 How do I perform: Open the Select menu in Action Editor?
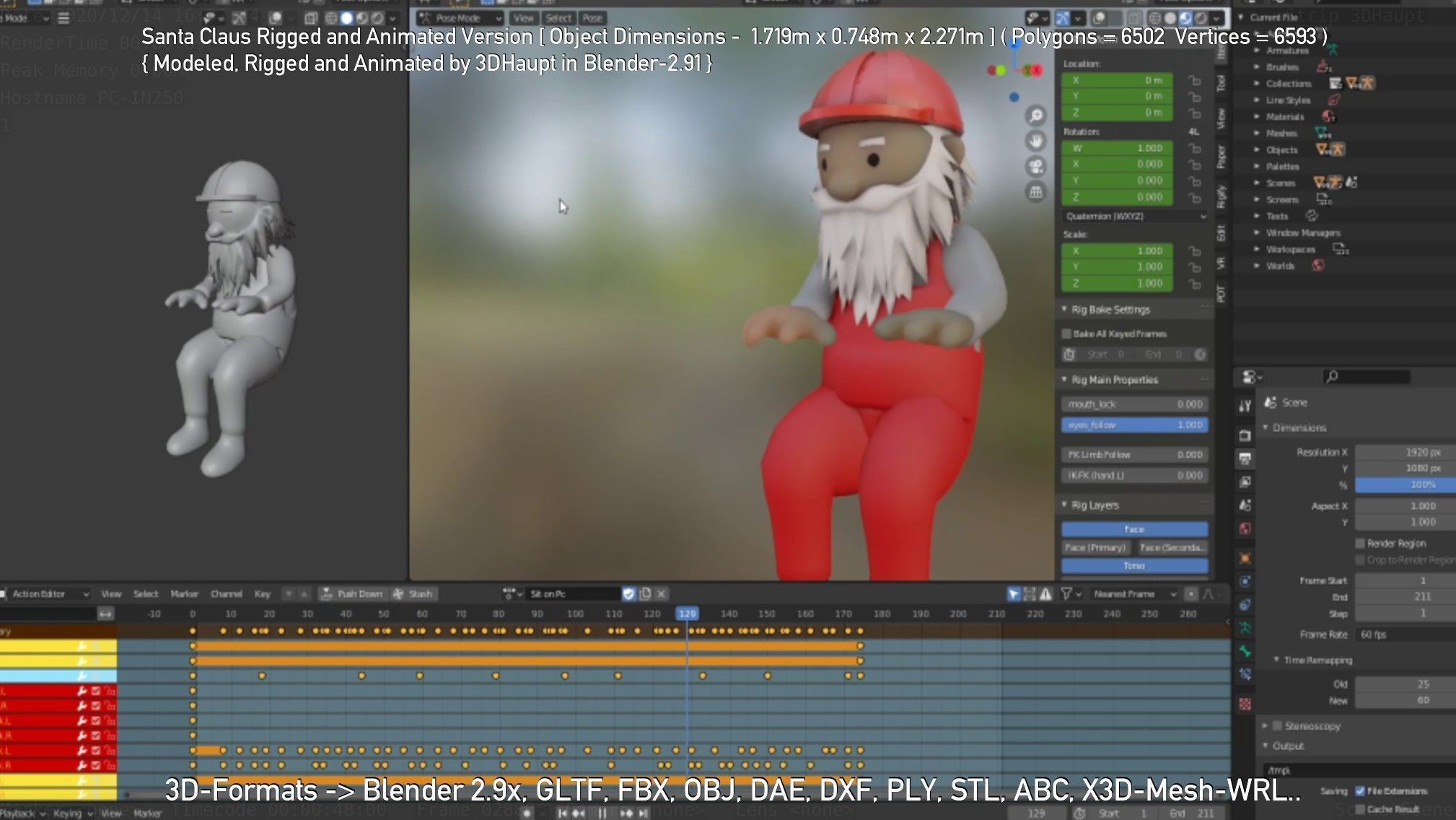click(x=146, y=593)
